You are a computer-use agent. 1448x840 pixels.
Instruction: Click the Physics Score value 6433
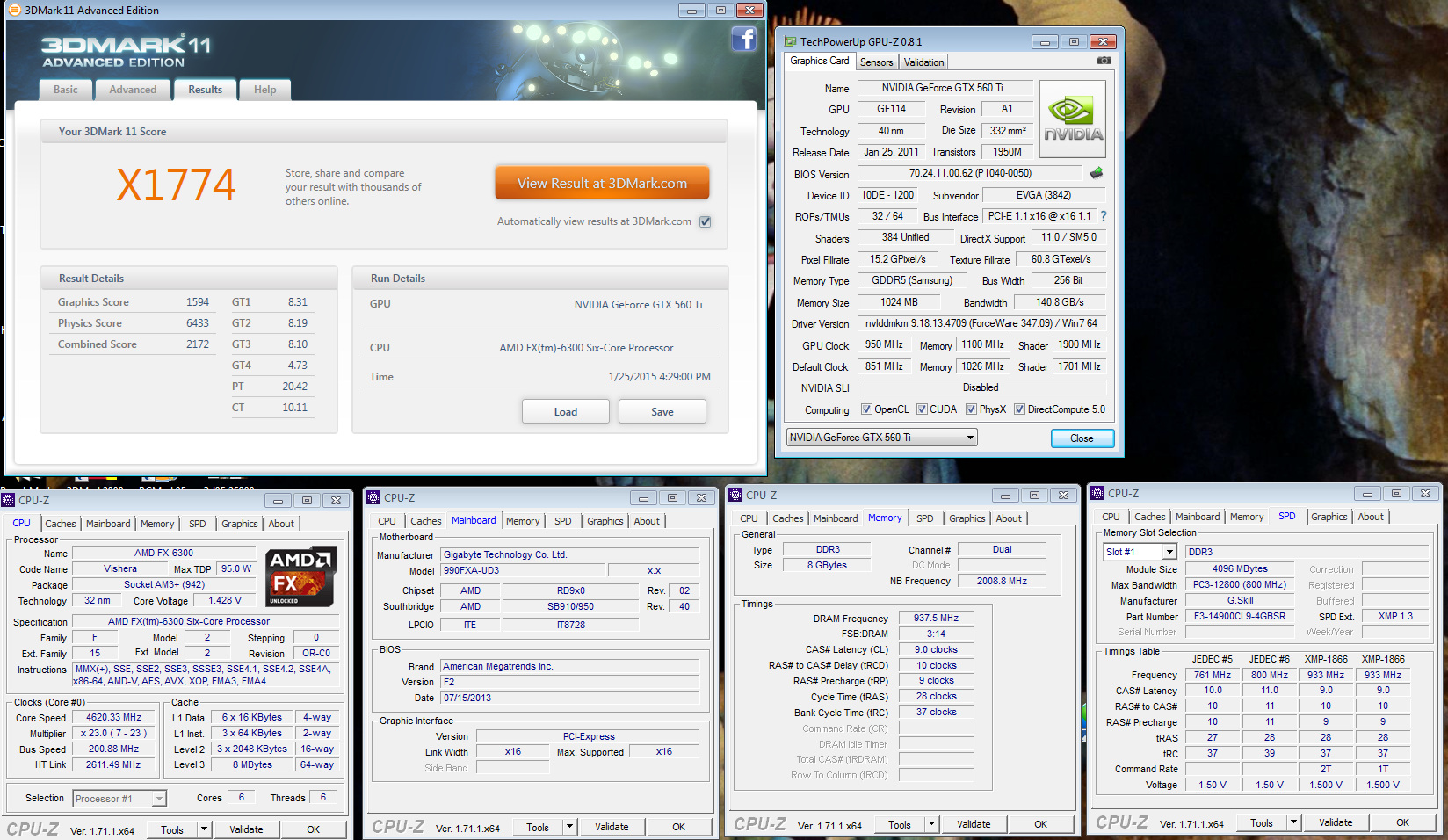point(198,323)
